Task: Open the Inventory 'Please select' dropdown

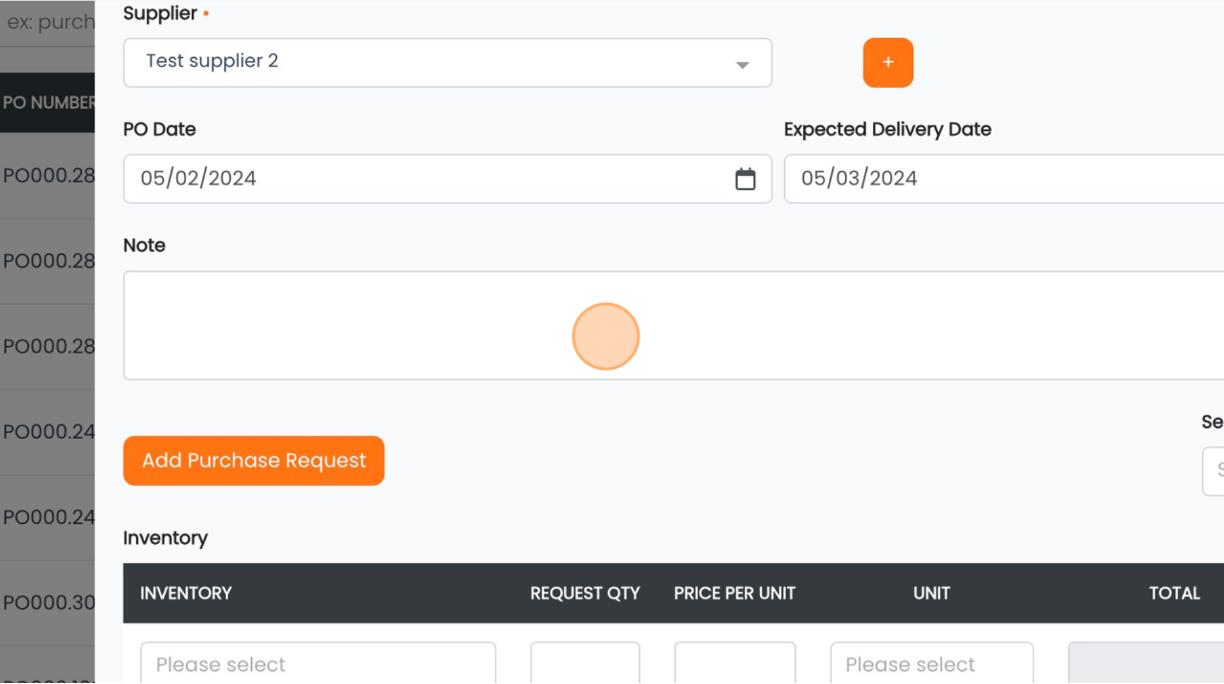Action: tap(318, 663)
